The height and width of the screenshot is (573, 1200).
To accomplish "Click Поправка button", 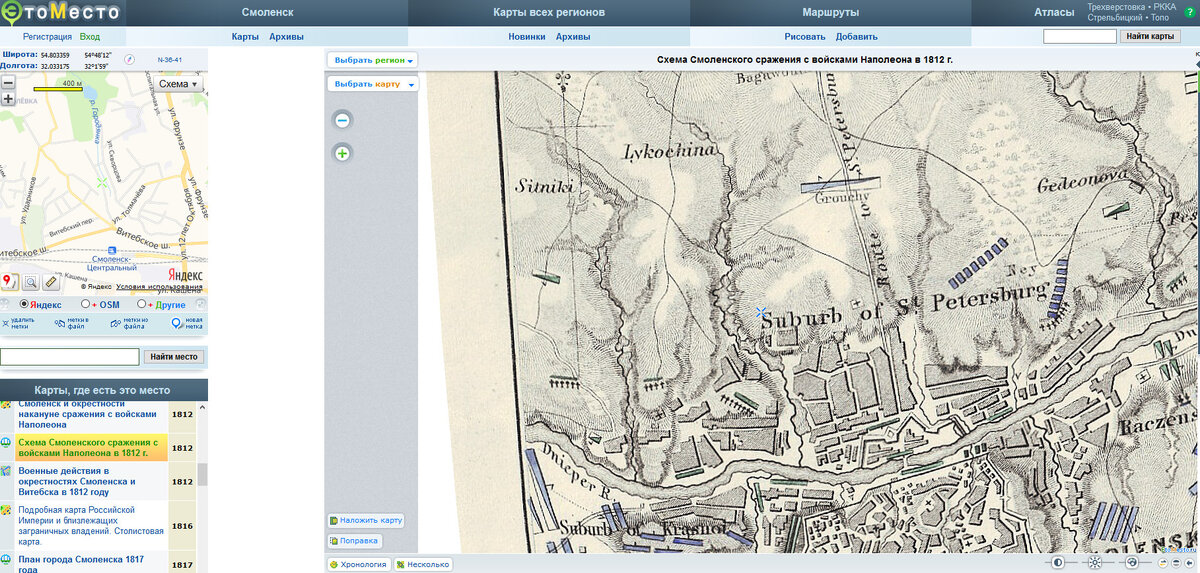I will [353, 541].
